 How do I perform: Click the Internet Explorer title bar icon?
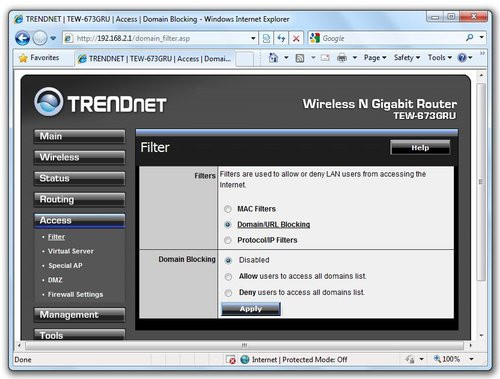pos(19,19)
